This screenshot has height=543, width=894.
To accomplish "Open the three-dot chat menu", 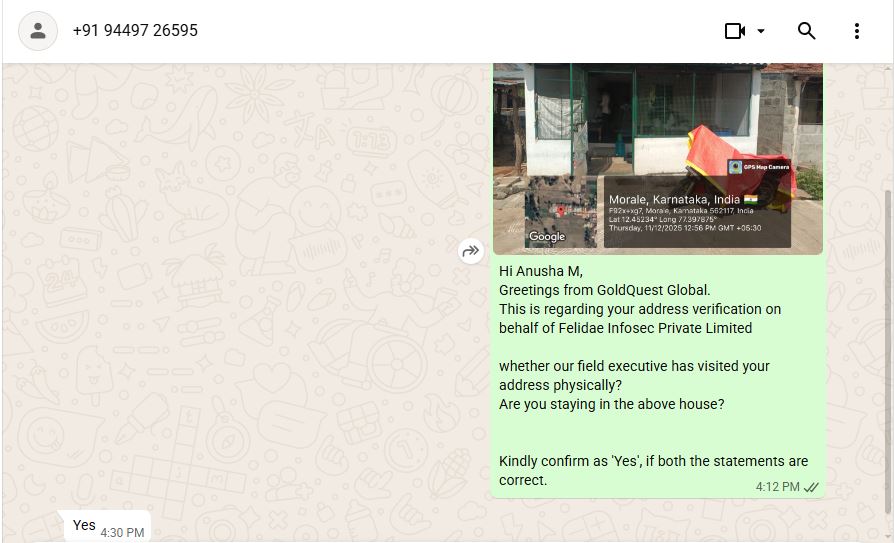I will (x=856, y=31).
